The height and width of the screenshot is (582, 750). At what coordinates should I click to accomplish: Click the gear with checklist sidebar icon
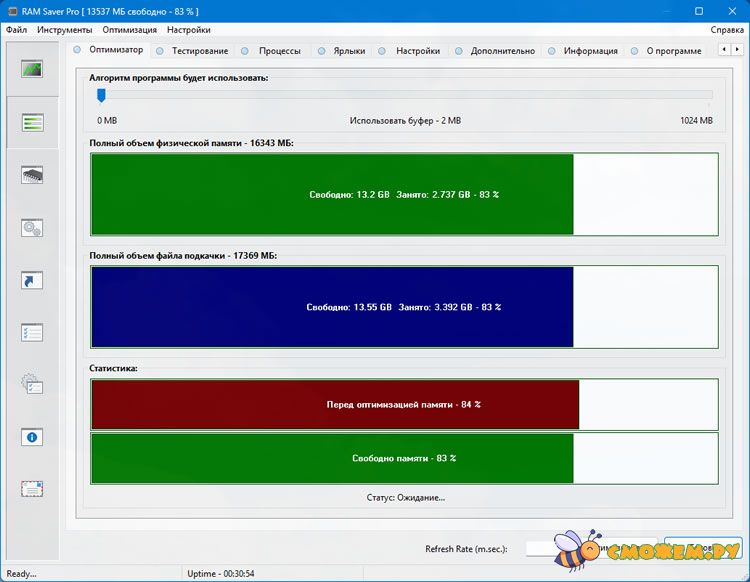(33, 385)
